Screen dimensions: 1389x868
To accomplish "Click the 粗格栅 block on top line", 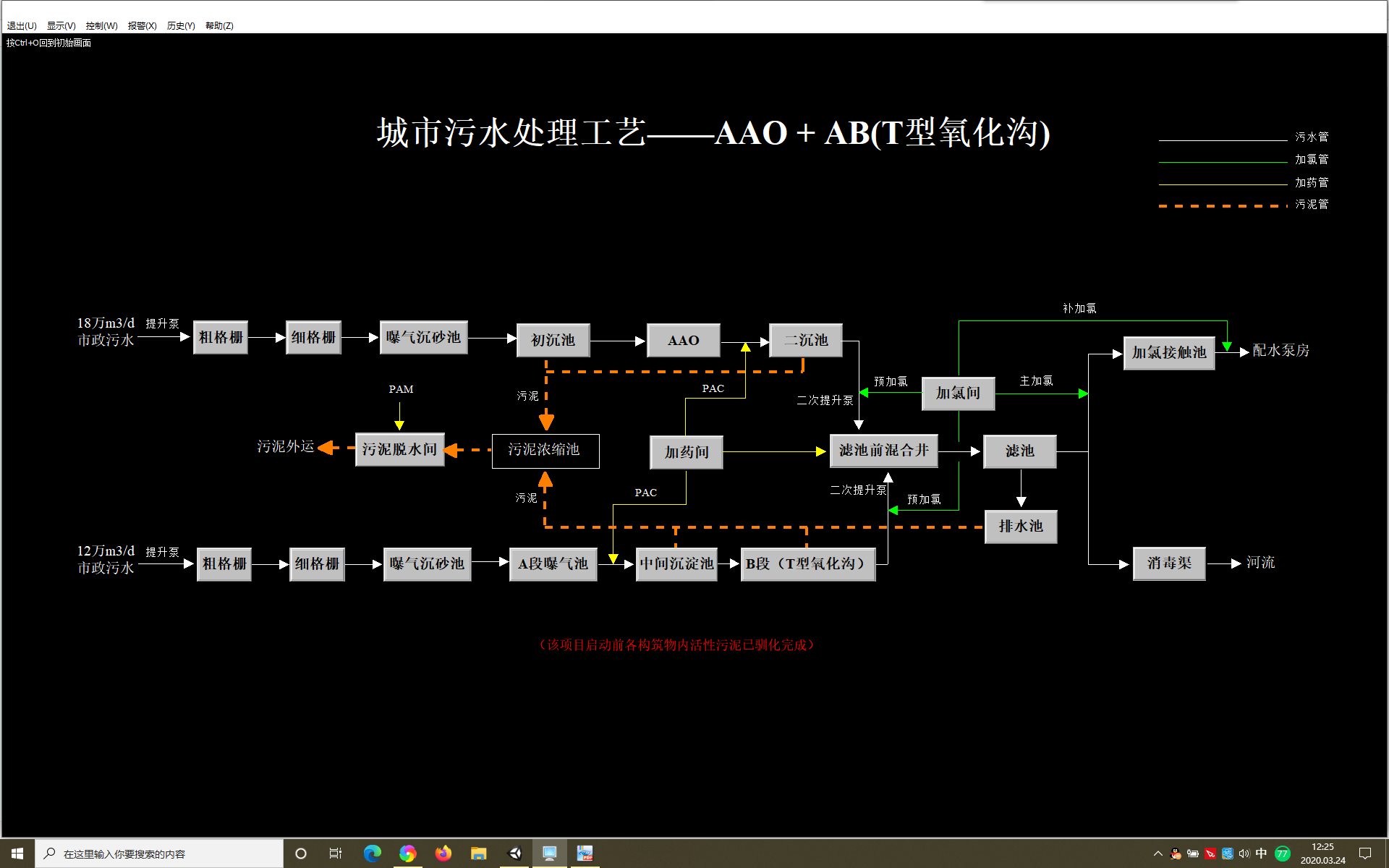I will click(221, 338).
